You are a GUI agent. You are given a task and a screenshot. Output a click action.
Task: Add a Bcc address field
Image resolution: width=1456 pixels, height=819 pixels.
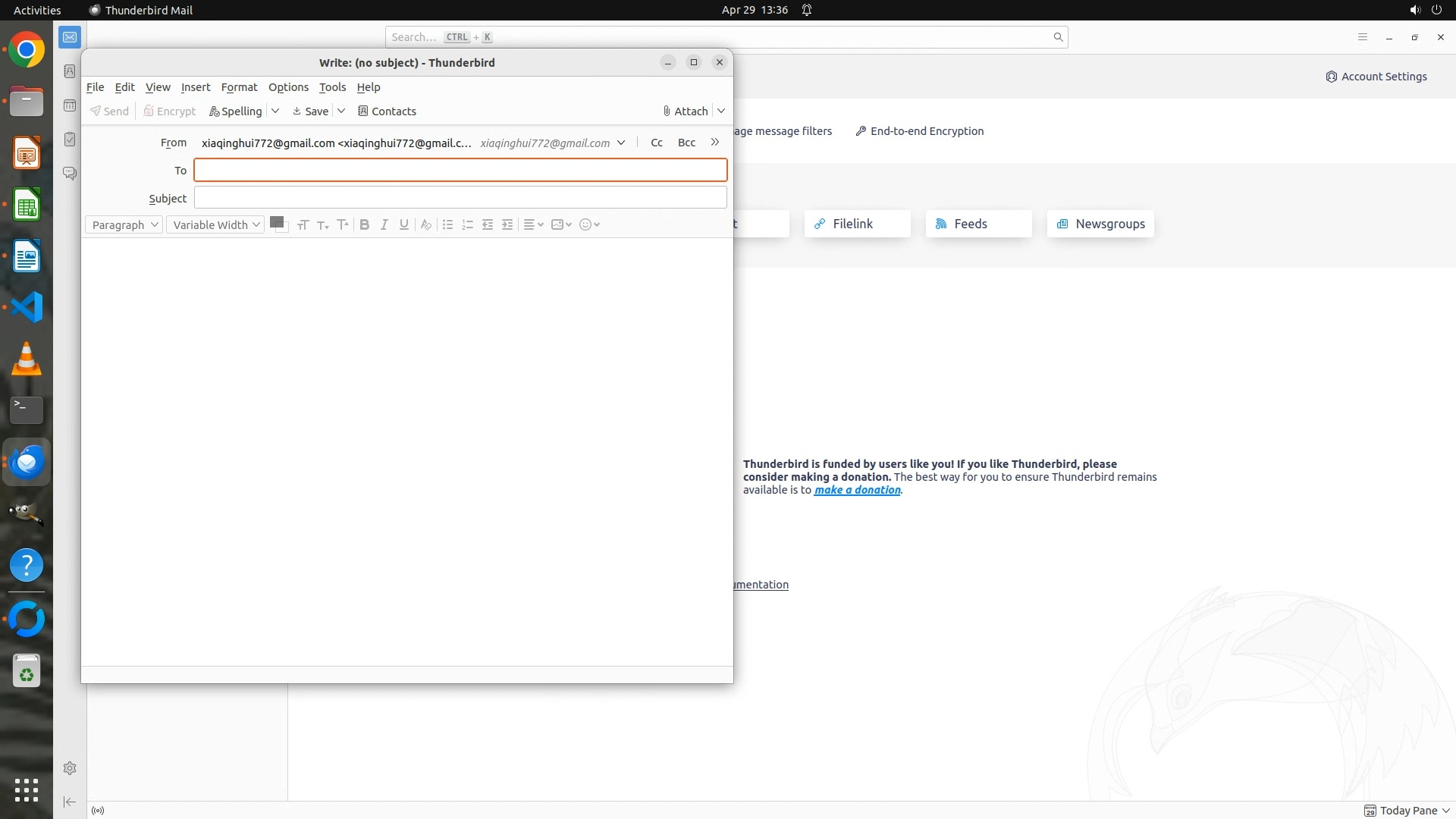click(686, 143)
